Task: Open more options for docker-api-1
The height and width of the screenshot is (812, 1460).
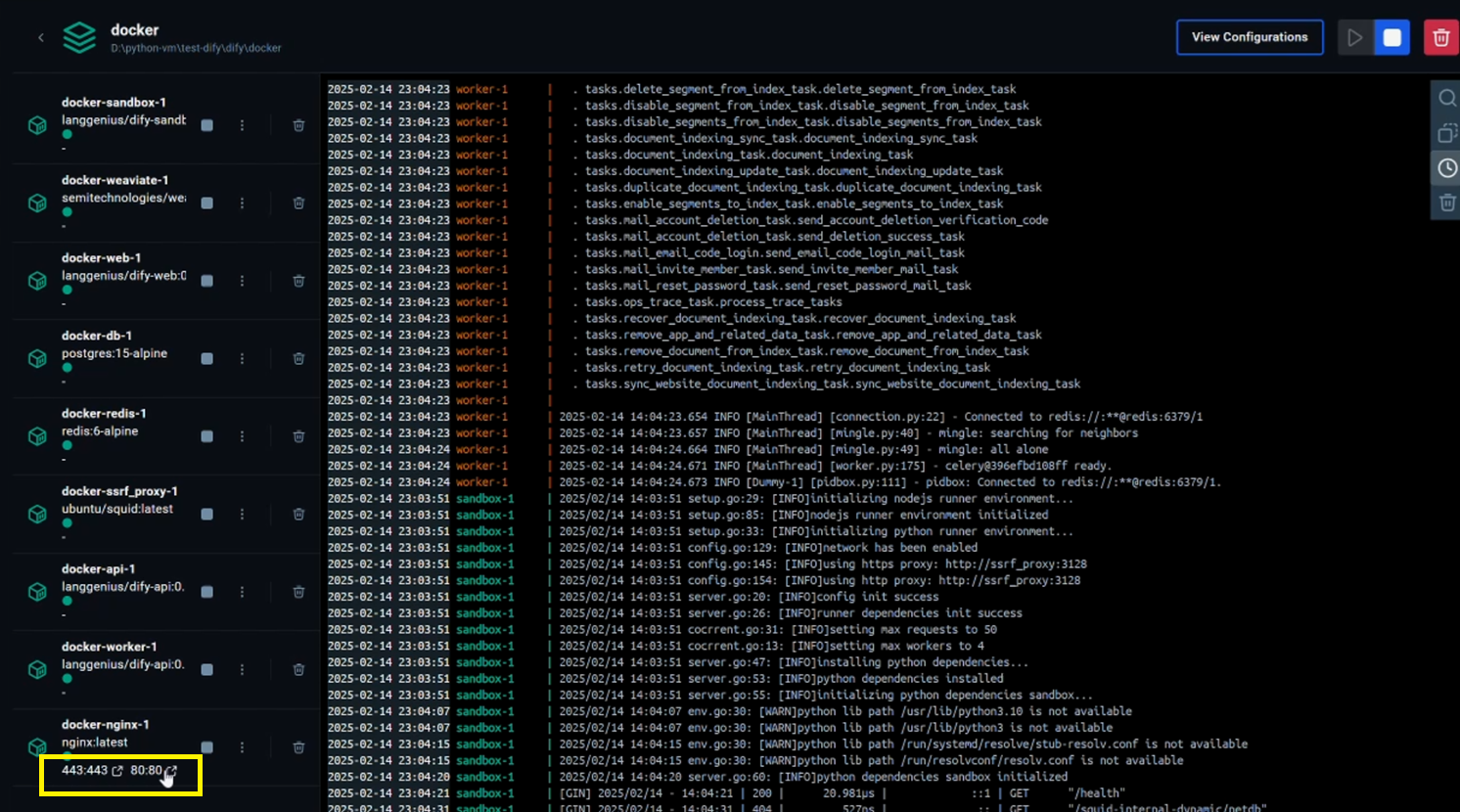Action: pyautogui.click(x=242, y=592)
